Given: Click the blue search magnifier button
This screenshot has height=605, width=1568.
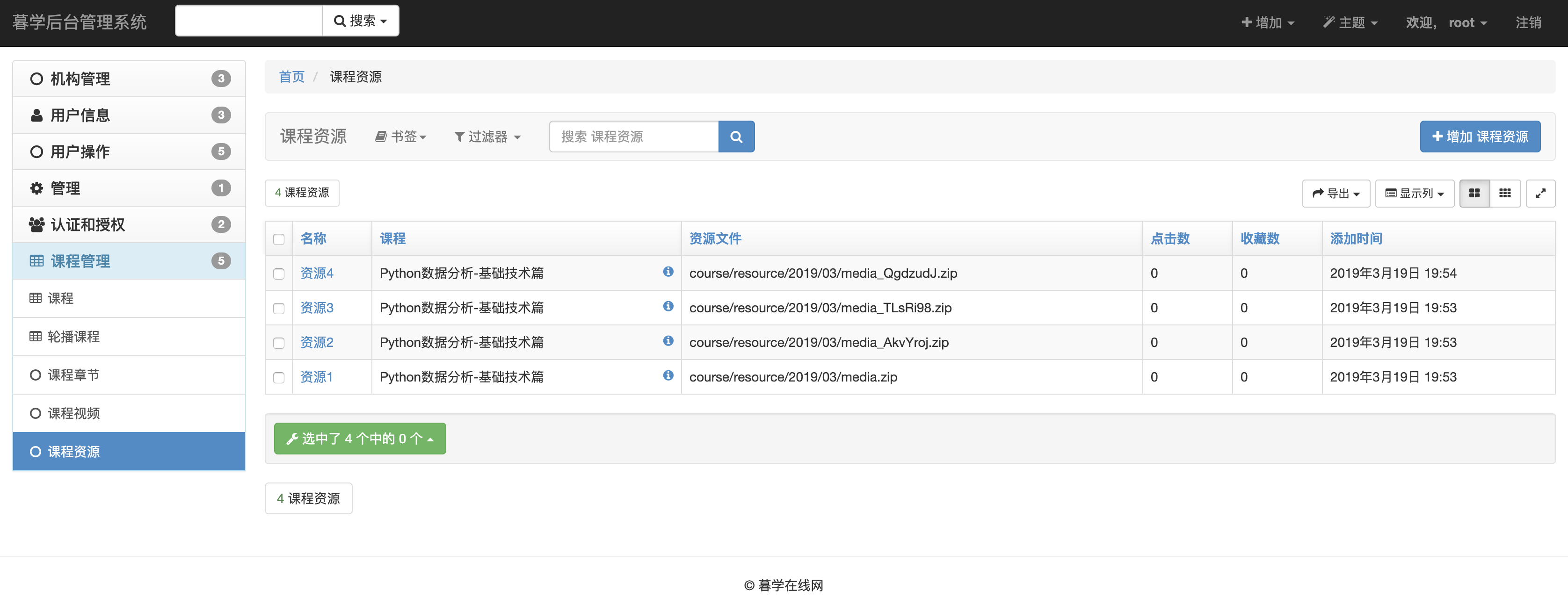Looking at the screenshot, I should coord(736,137).
